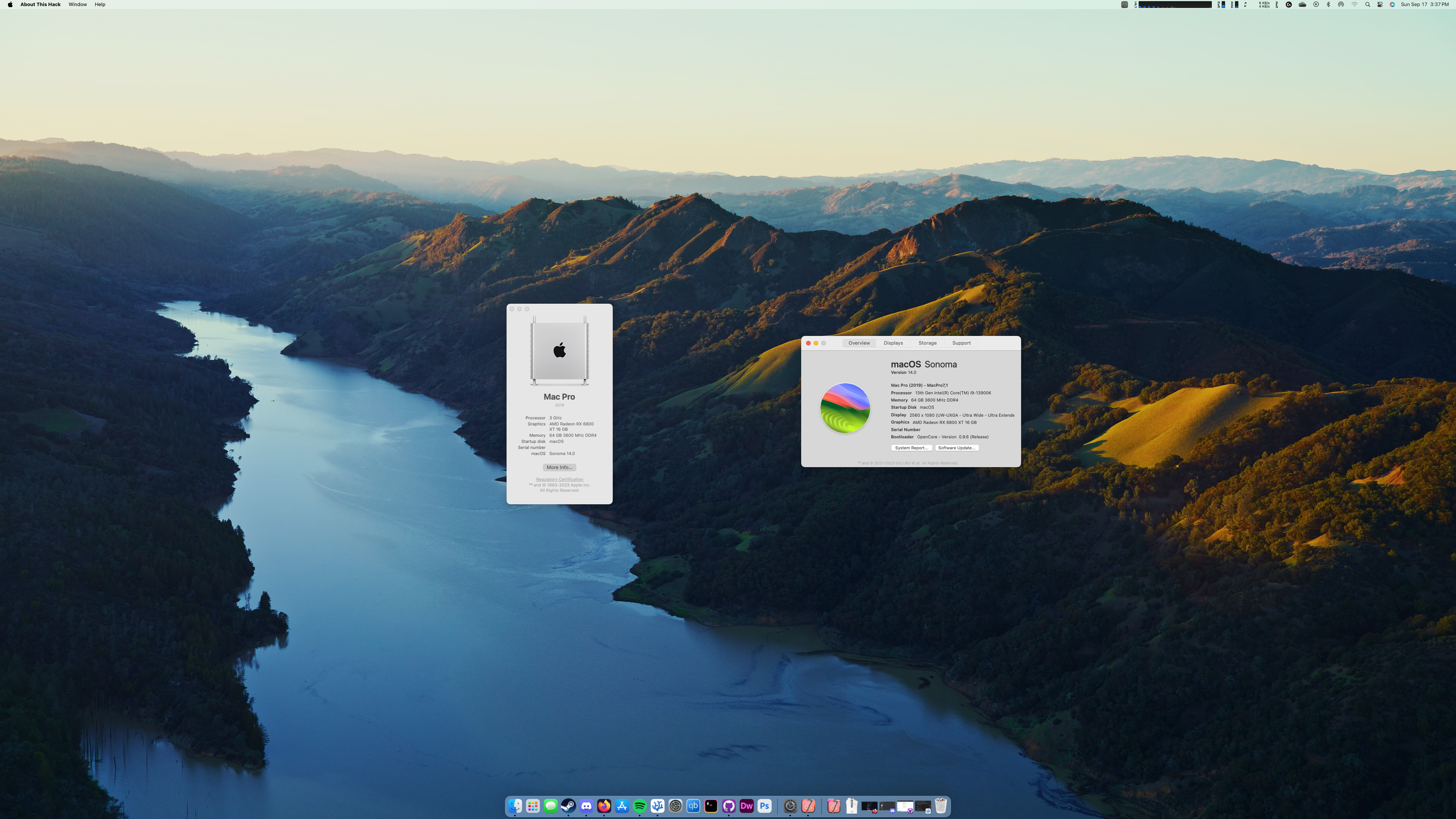This screenshot has width=1456, height=819.
Task: Open the Window menu
Action: [x=77, y=5]
